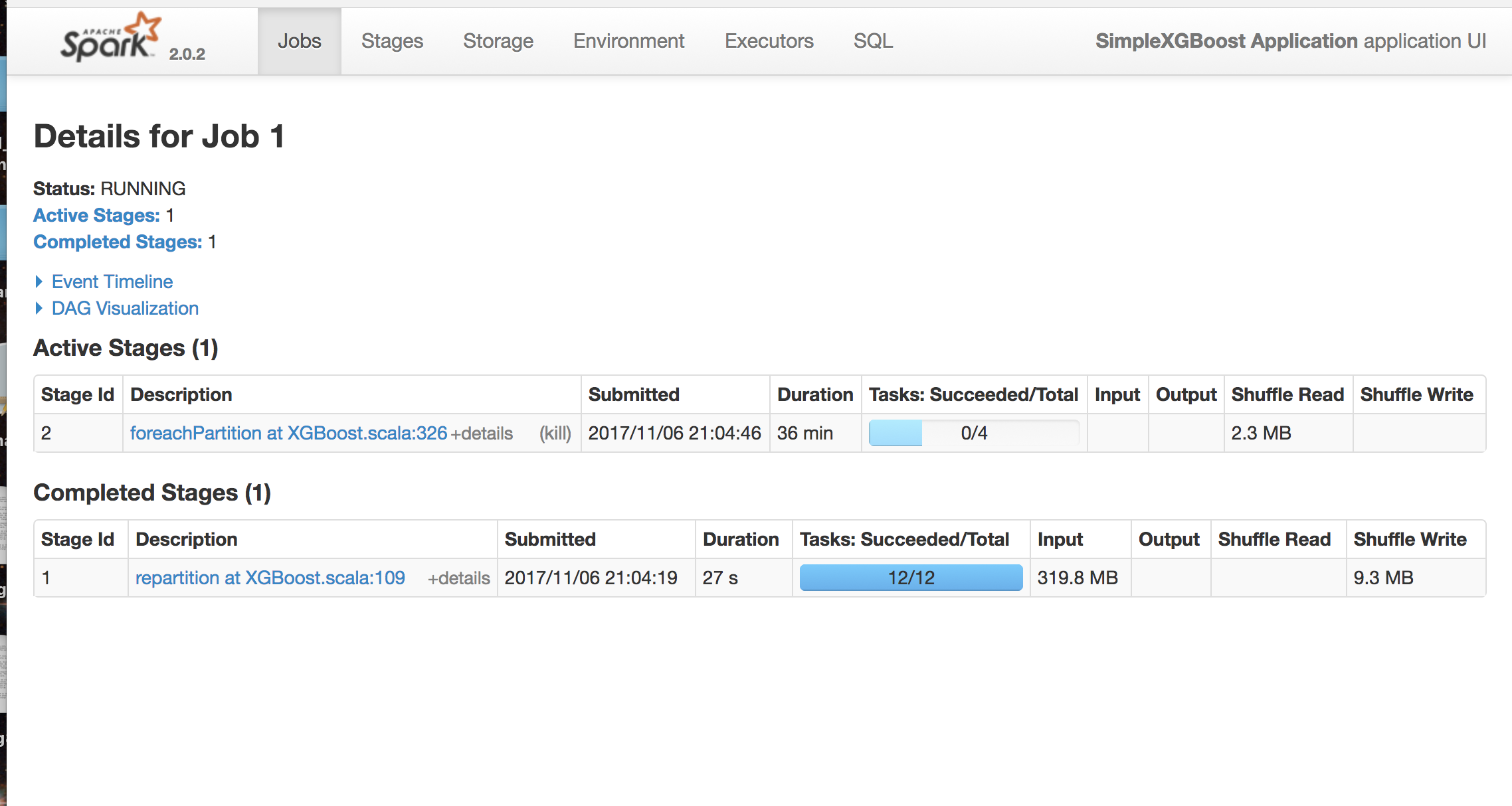Sort Completed Stages by Input column

click(1060, 539)
